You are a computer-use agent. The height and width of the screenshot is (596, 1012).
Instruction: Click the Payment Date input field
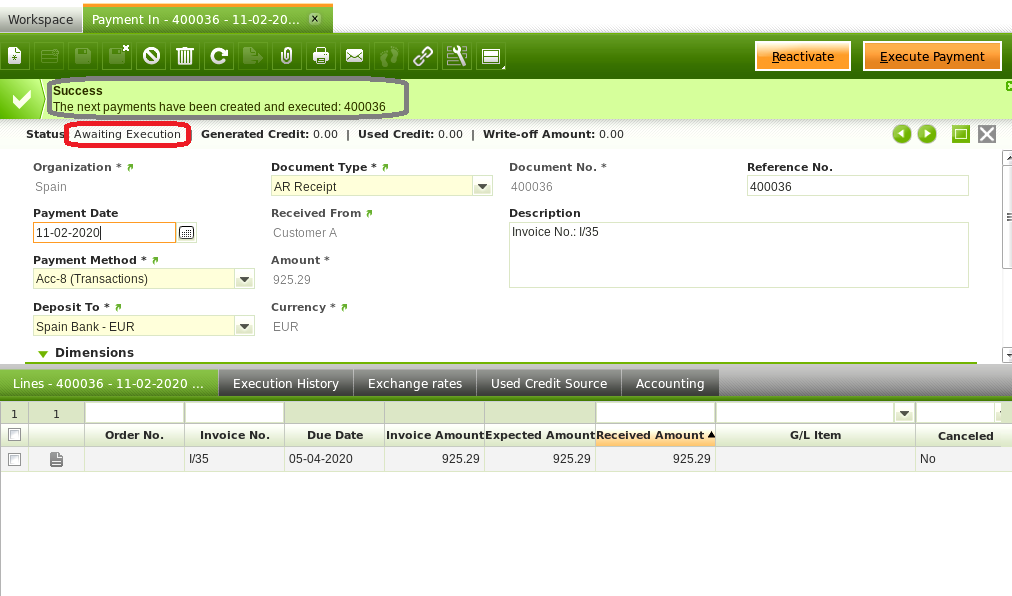click(104, 233)
